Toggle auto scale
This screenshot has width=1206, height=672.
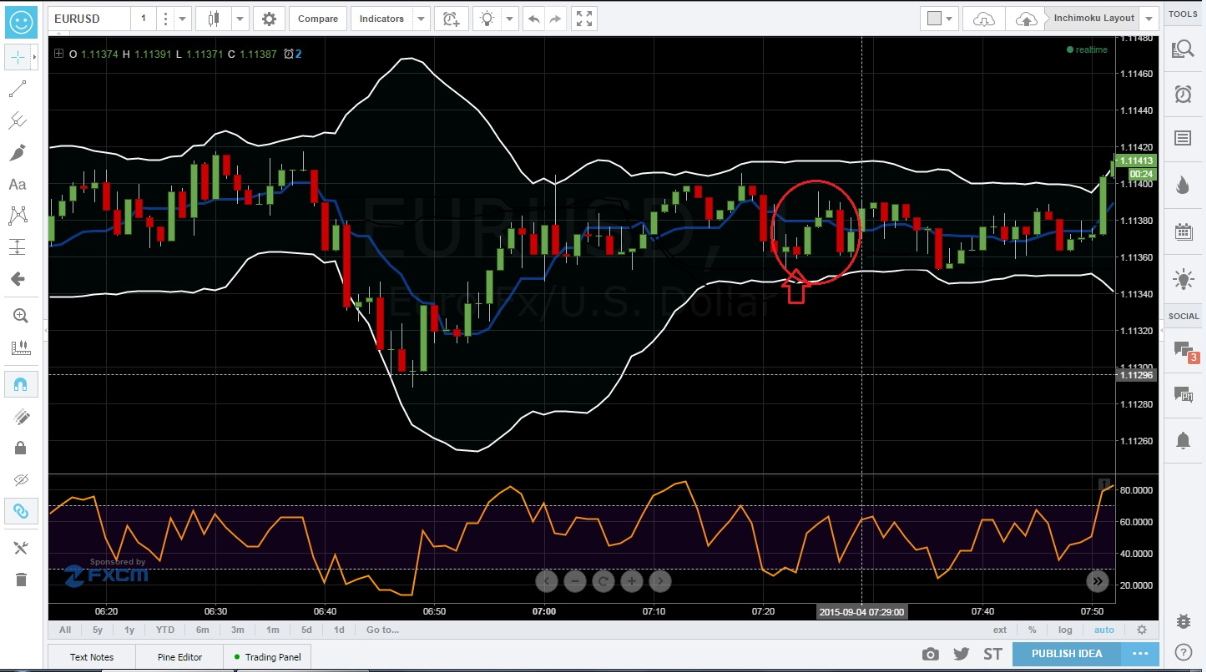coord(1104,630)
